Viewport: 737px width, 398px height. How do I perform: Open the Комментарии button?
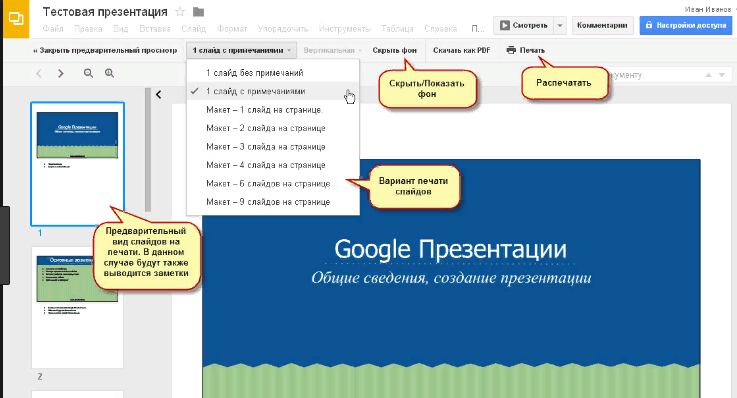click(602, 25)
